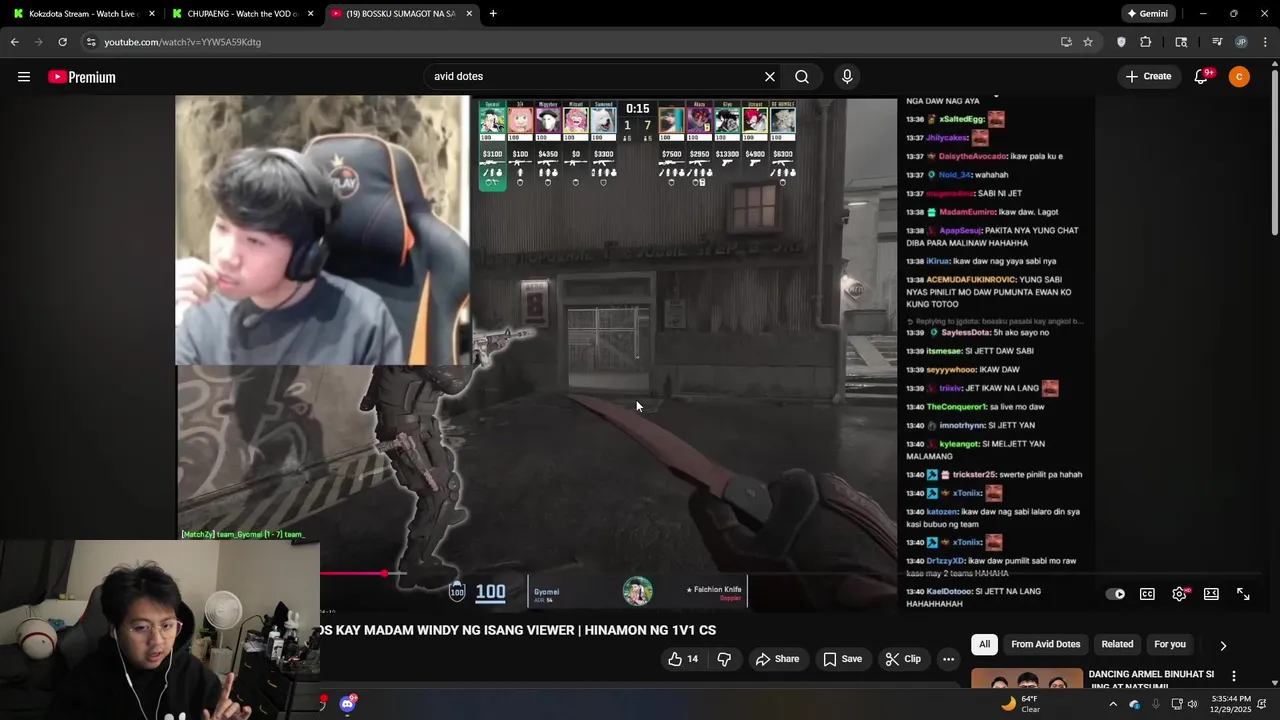Open the YouTube guide hamburger menu
The height and width of the screenshot is (720, 1280).
[x=24, y=77]
